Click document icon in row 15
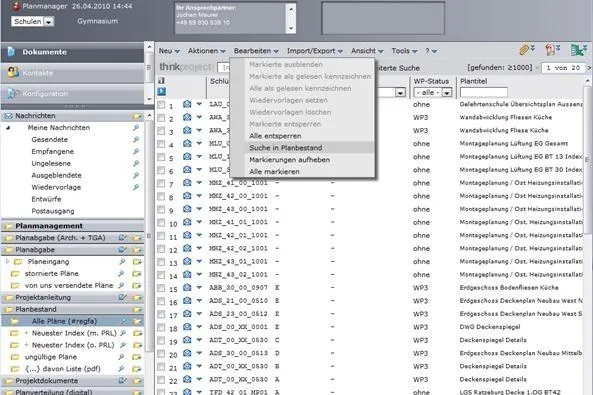Image resolution: width=593 pixels, height=395 pixels. point(187,288)
